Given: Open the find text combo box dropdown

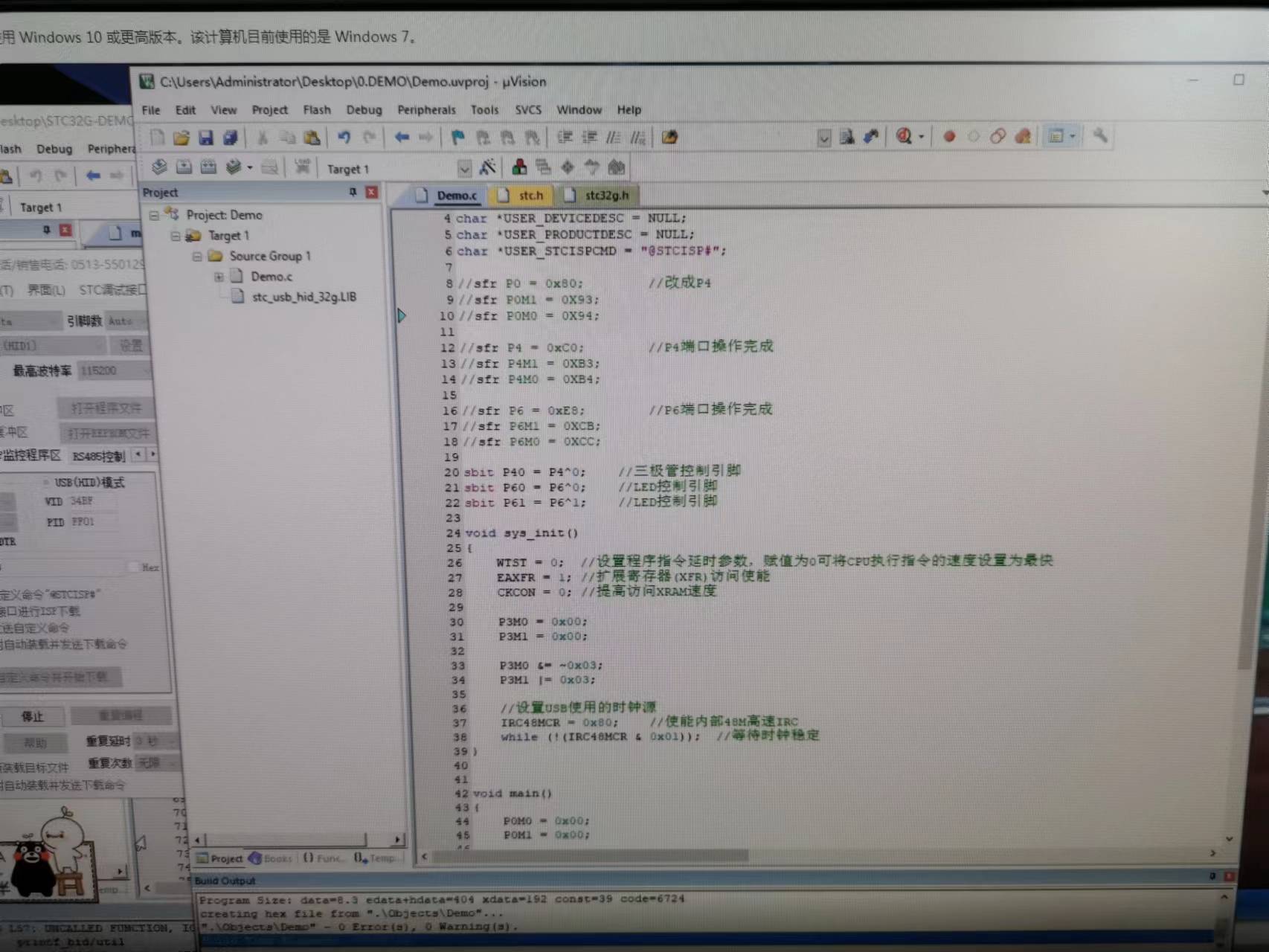Looking at the screenshot, I should [x=824, y=138].
